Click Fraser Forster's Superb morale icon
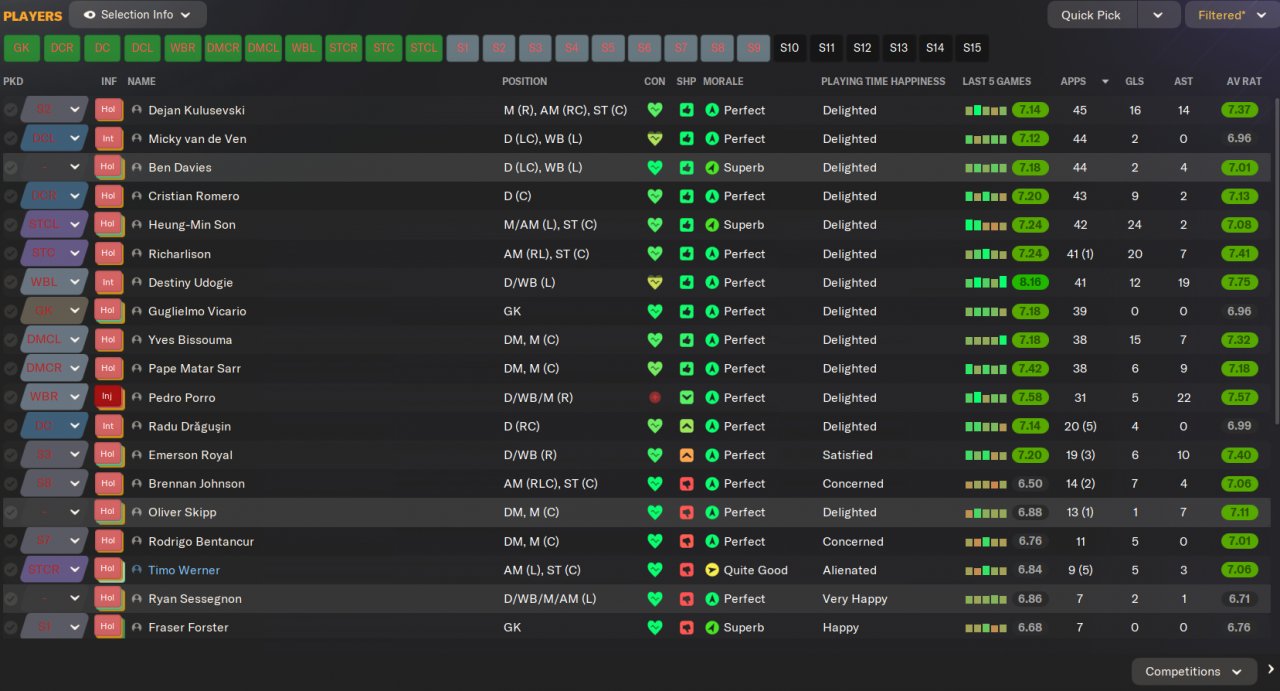The width and height of the screenshot is (1280, 691). click(x=712, y=628)
